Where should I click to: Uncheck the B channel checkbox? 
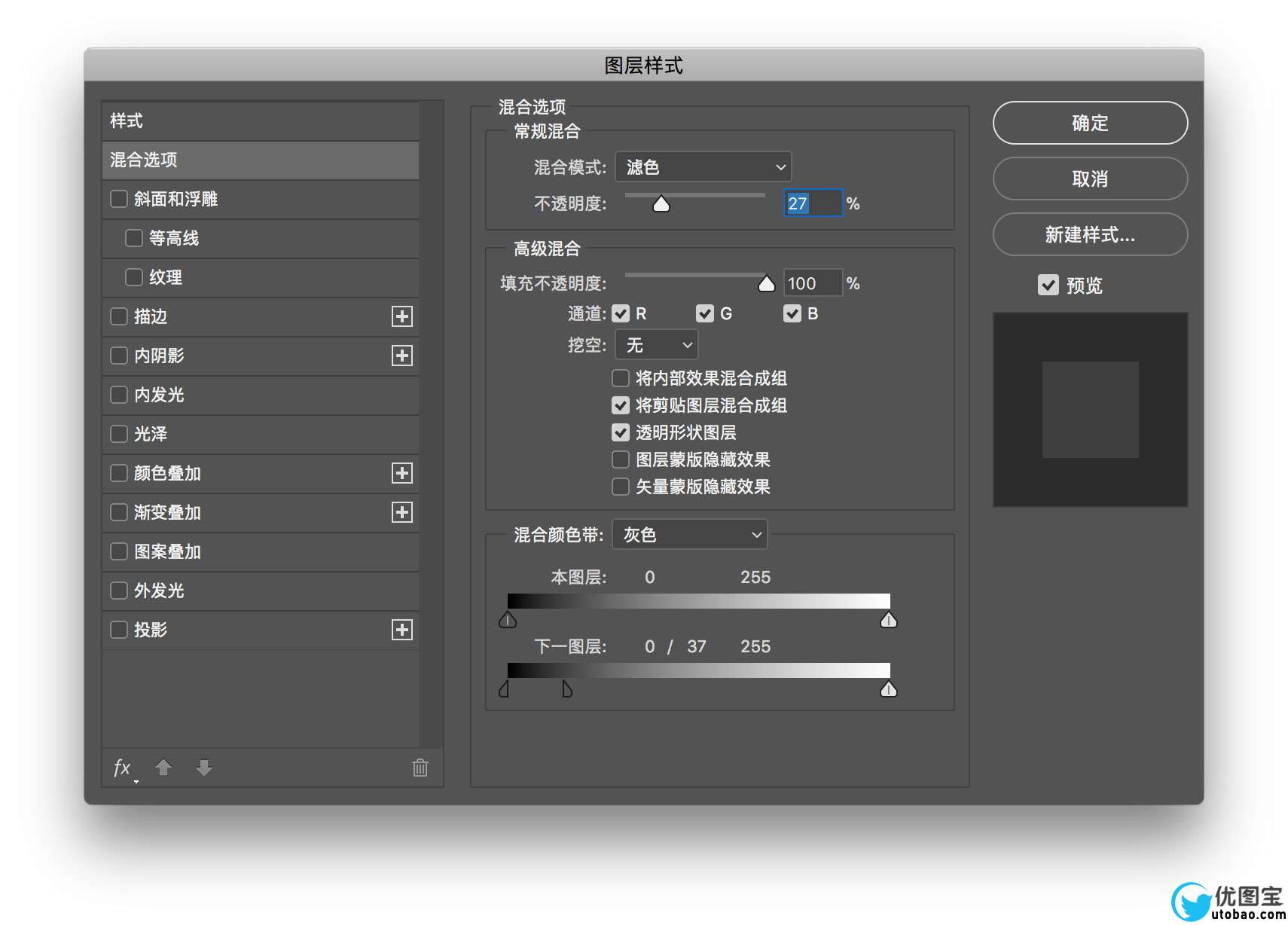tap(792, 313)
